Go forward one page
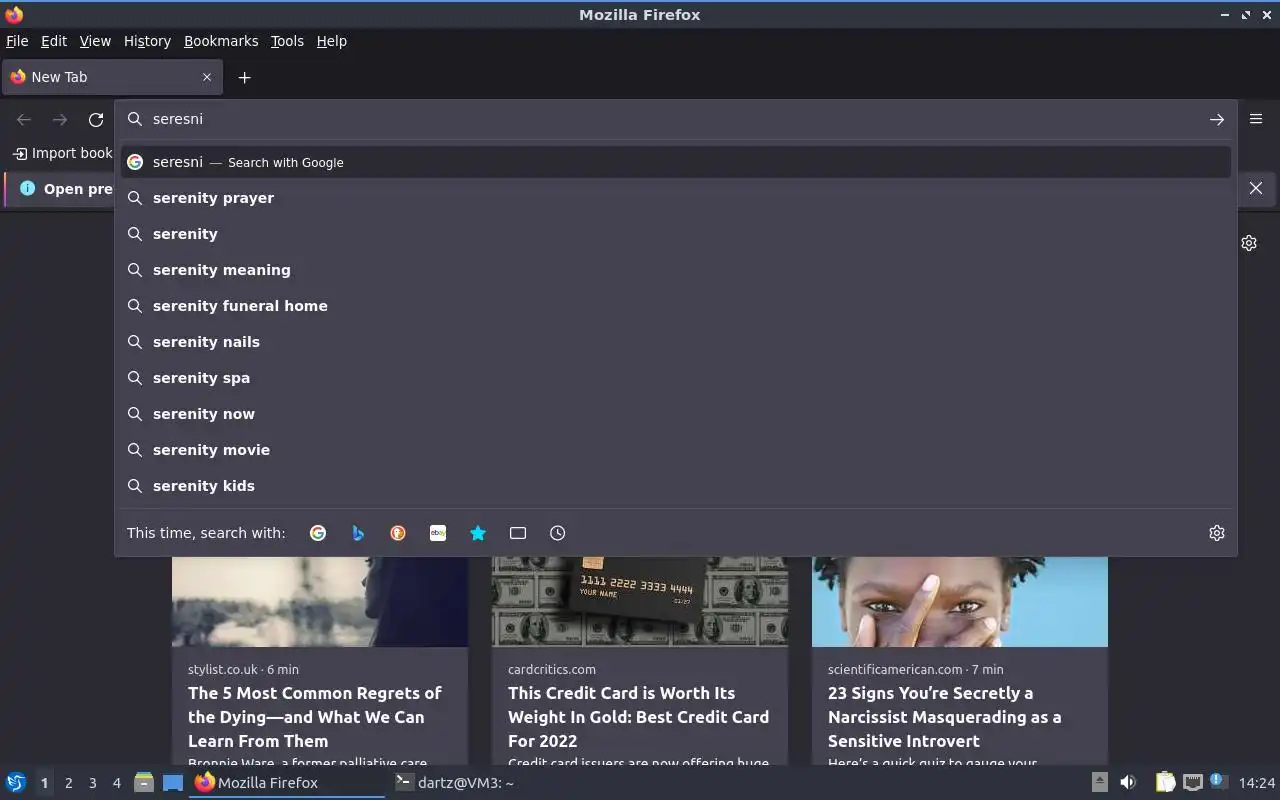 [x=60, y=119]
